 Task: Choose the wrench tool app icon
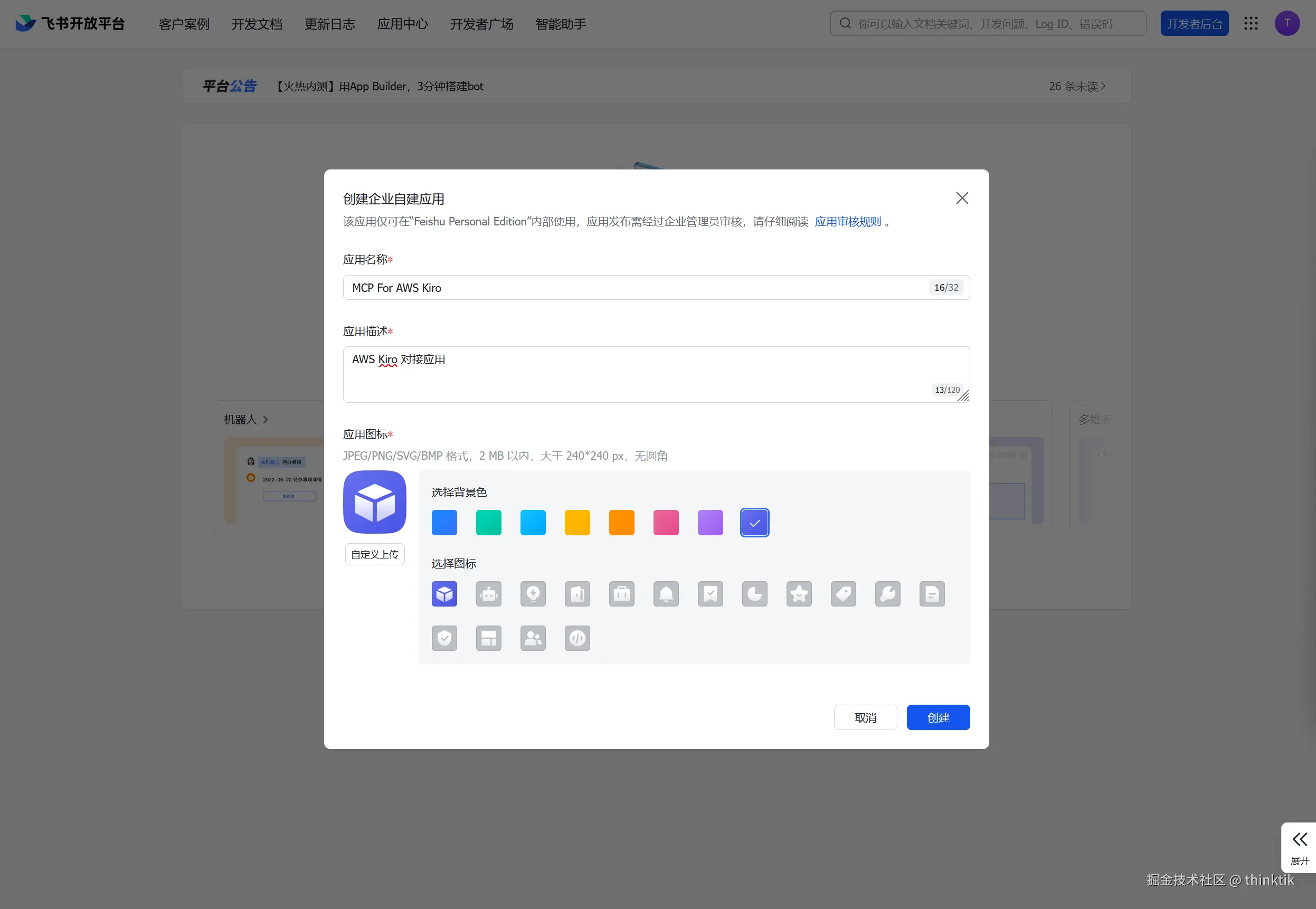887,594
